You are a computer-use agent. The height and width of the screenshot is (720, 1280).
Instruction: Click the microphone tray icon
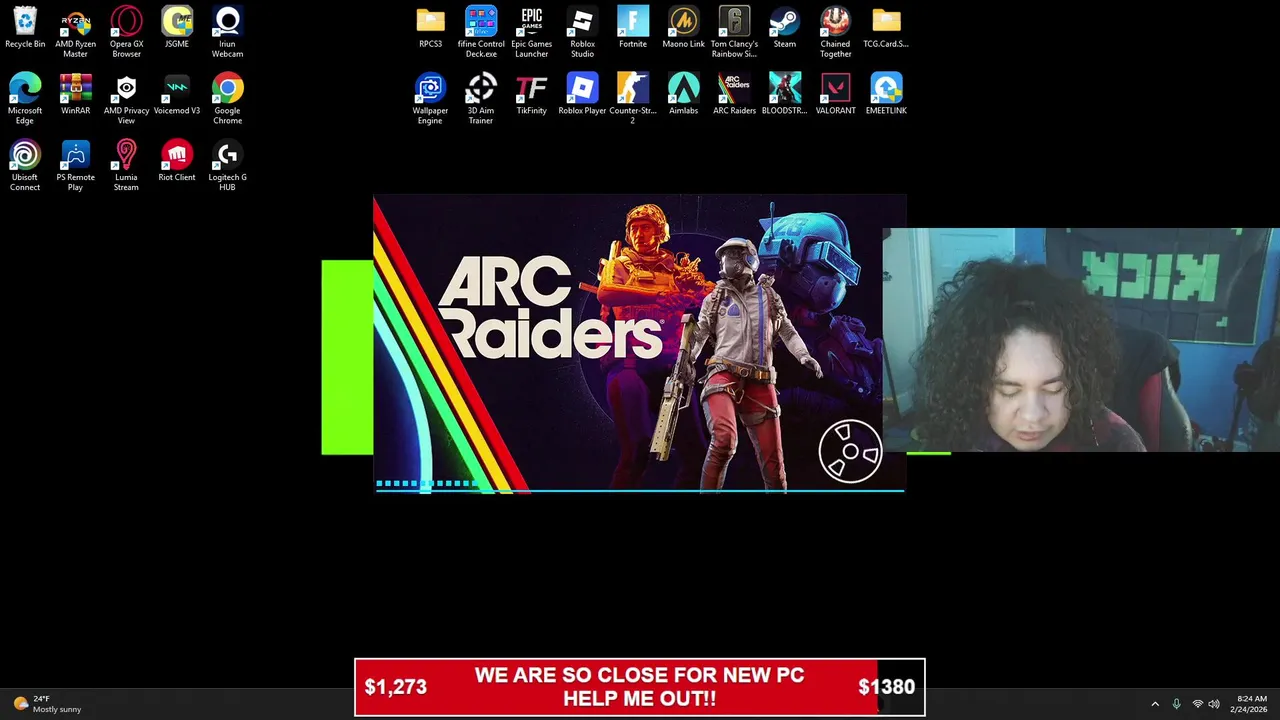(1176, 704)
